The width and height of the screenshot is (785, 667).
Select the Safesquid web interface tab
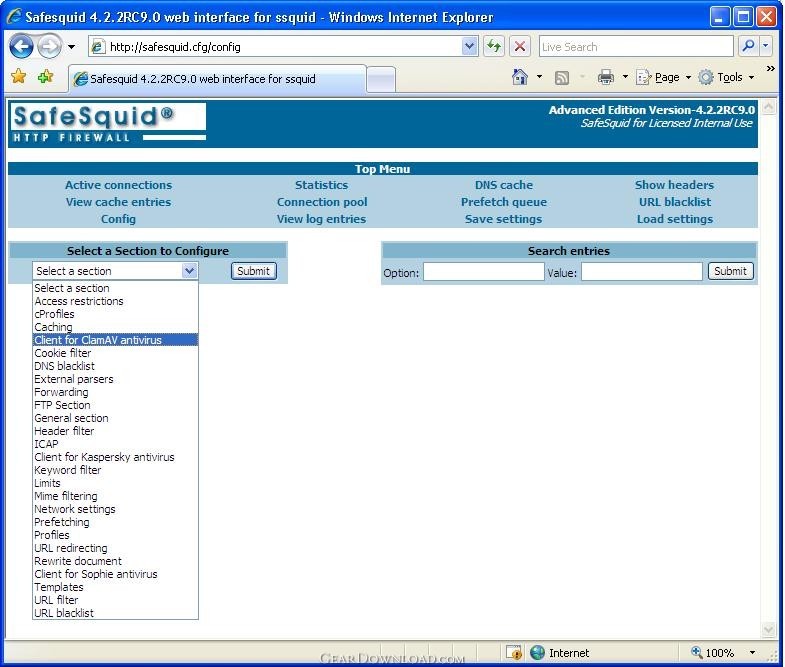click(217, 79)
